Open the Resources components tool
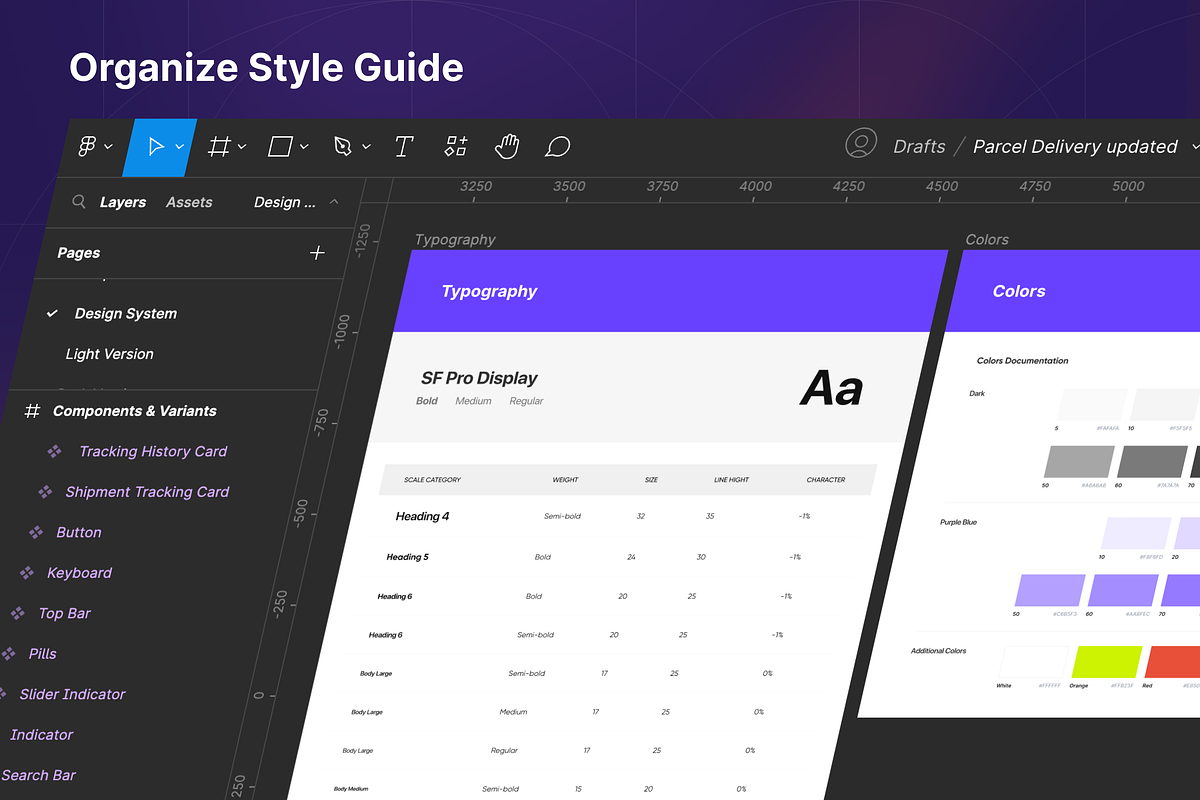1200x800 pixels. (456, 147)
